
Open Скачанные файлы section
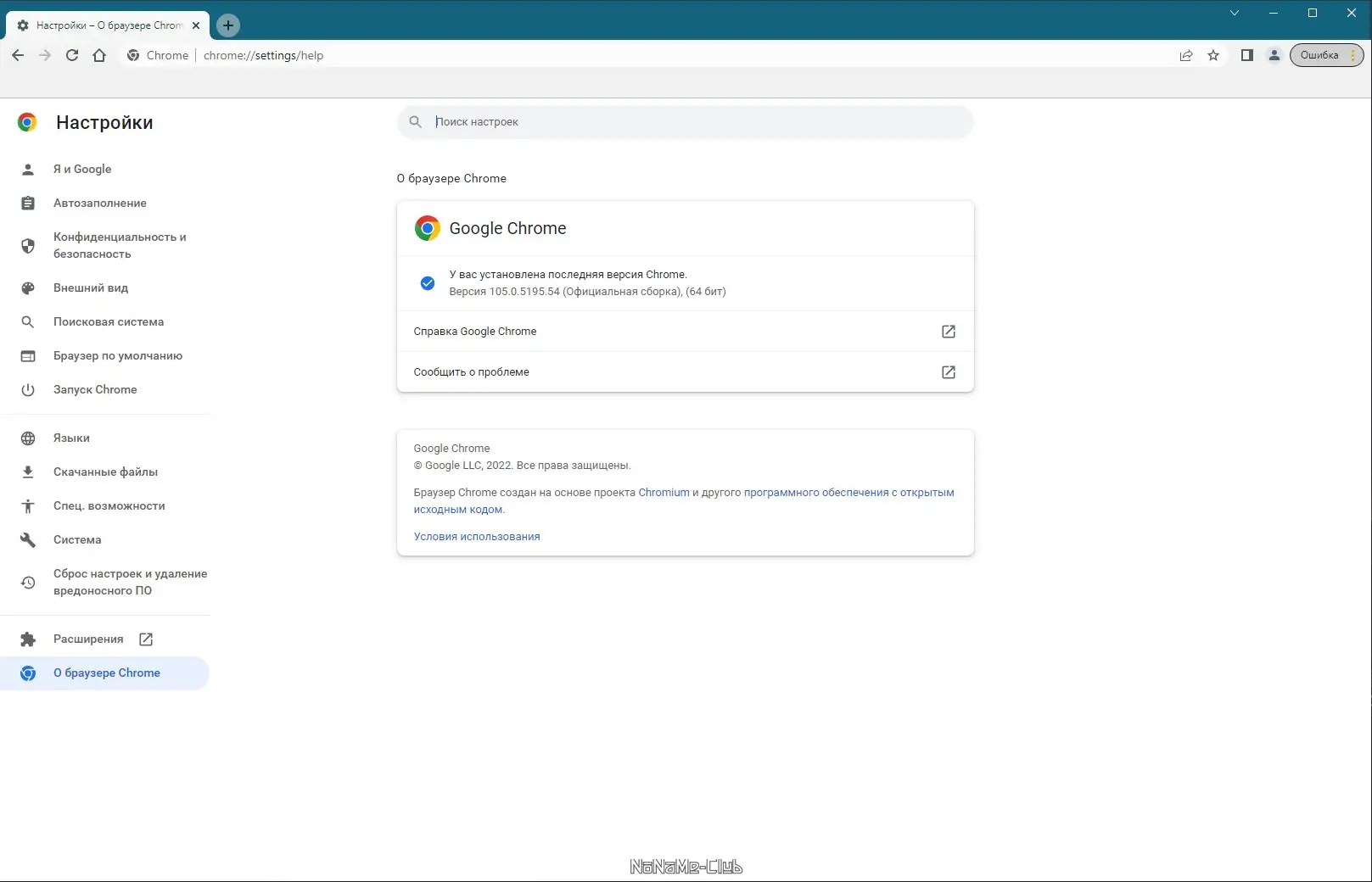click(x=105, y=472)
